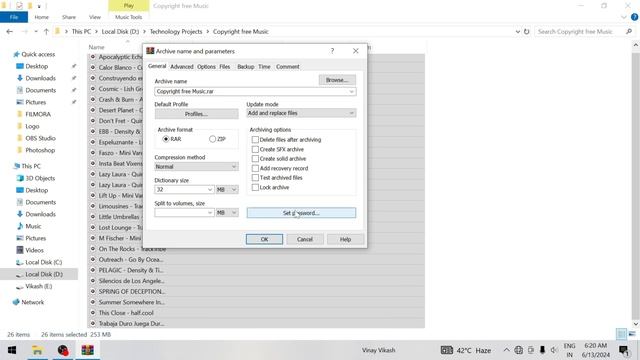This screenshot has width=640, height=360.
Task: Click the dialog Help button
Action: (x=345, y=239)
